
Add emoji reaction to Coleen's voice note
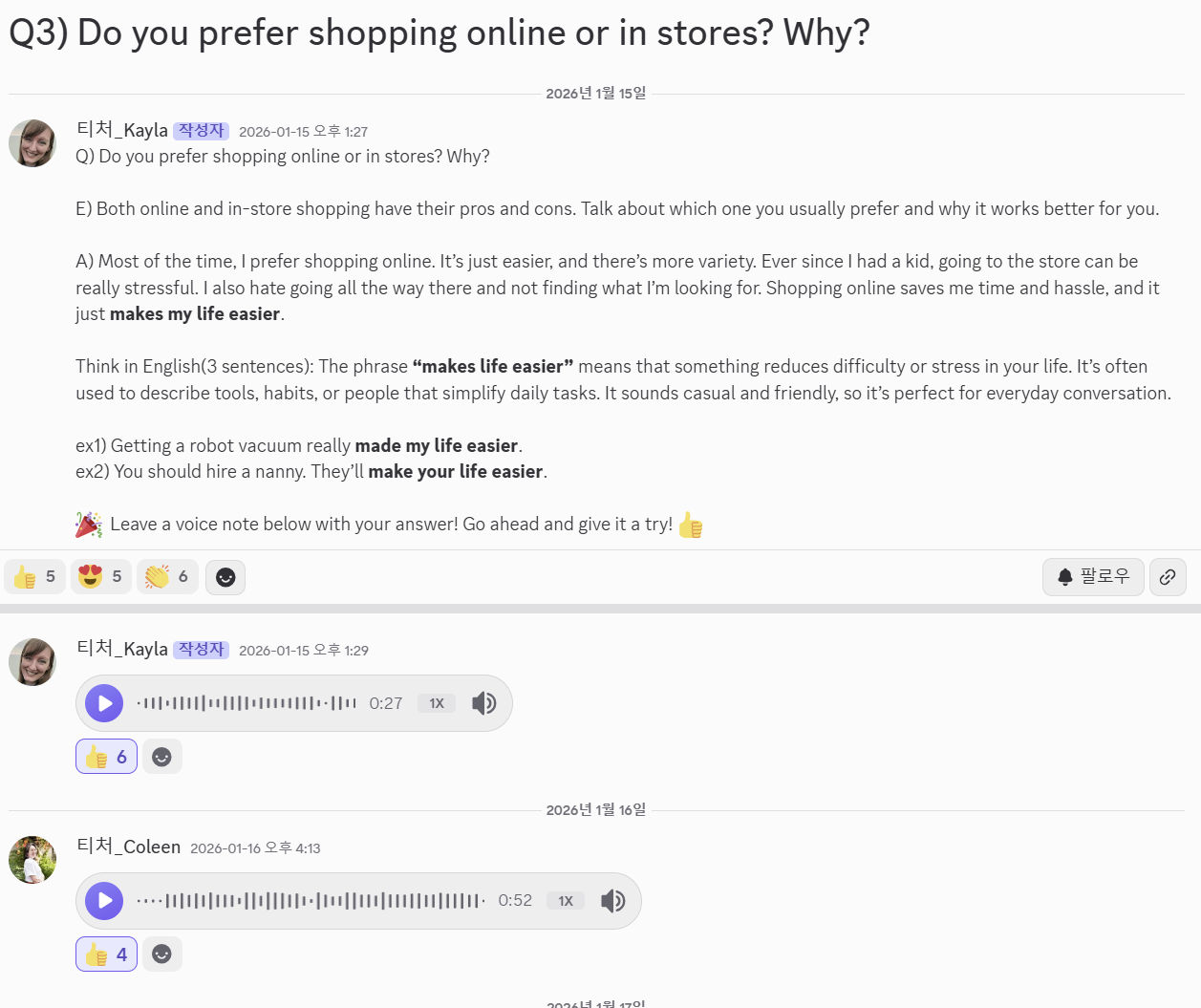click(162, 954)
